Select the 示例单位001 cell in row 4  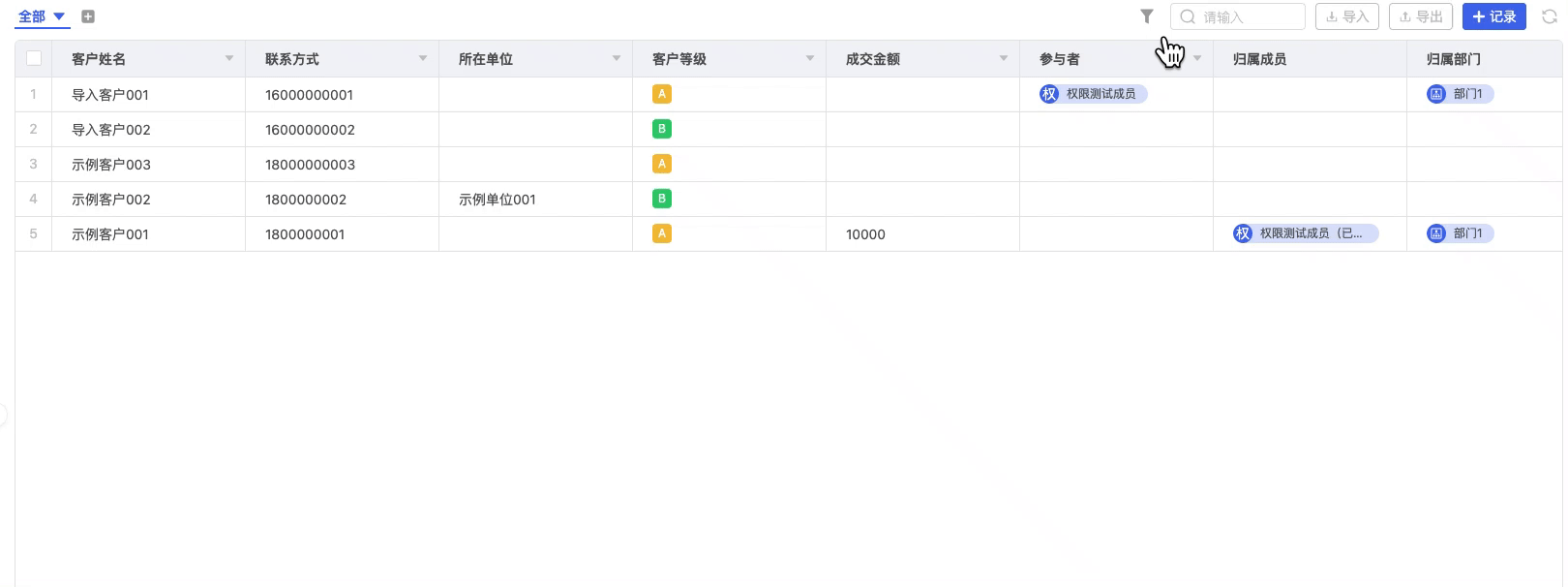(498, 200)
